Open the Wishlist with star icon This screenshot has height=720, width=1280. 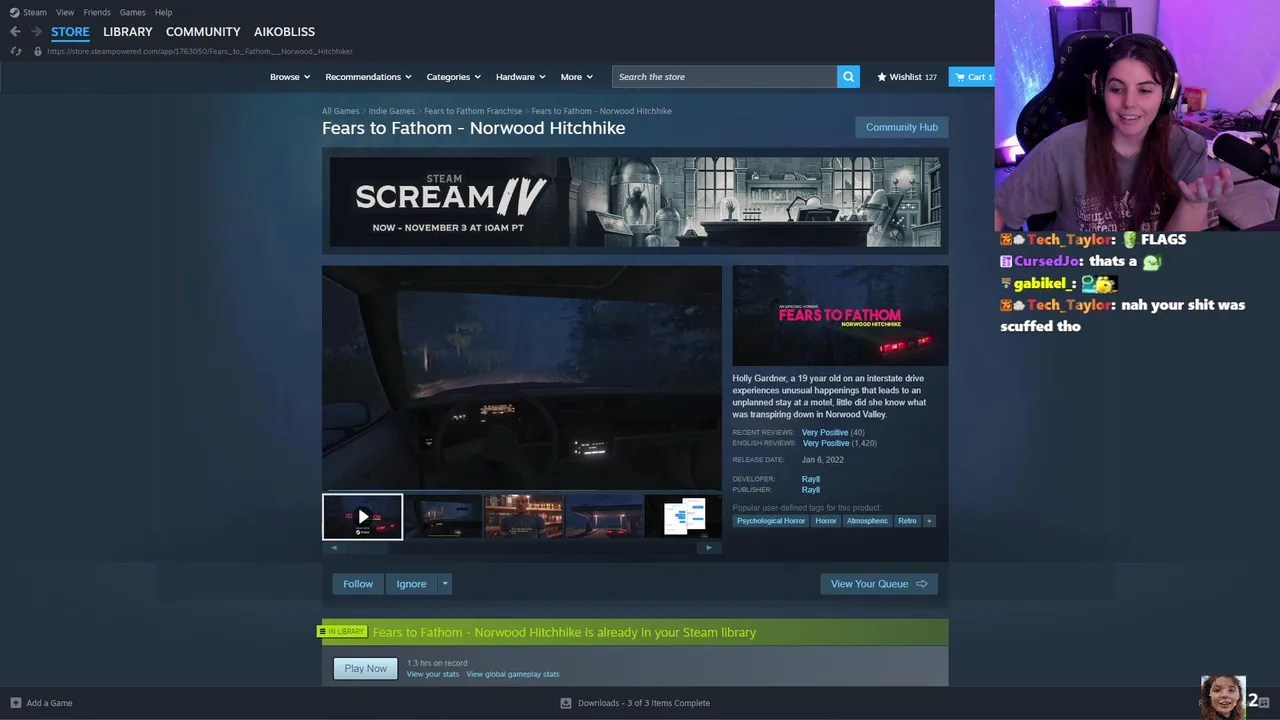tap(907, 77)
